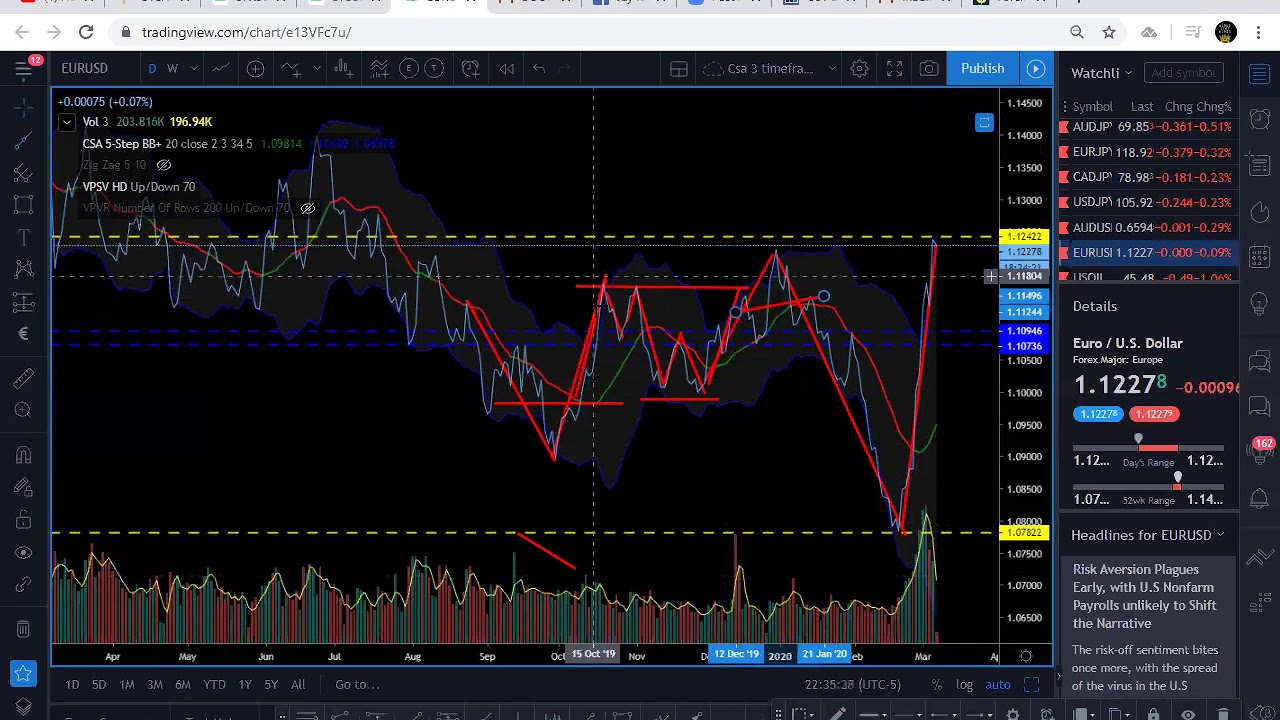Viewport: 1280px width, 720px height.
Task: Open the chart style line icon
Action: (x=220, y=68)
